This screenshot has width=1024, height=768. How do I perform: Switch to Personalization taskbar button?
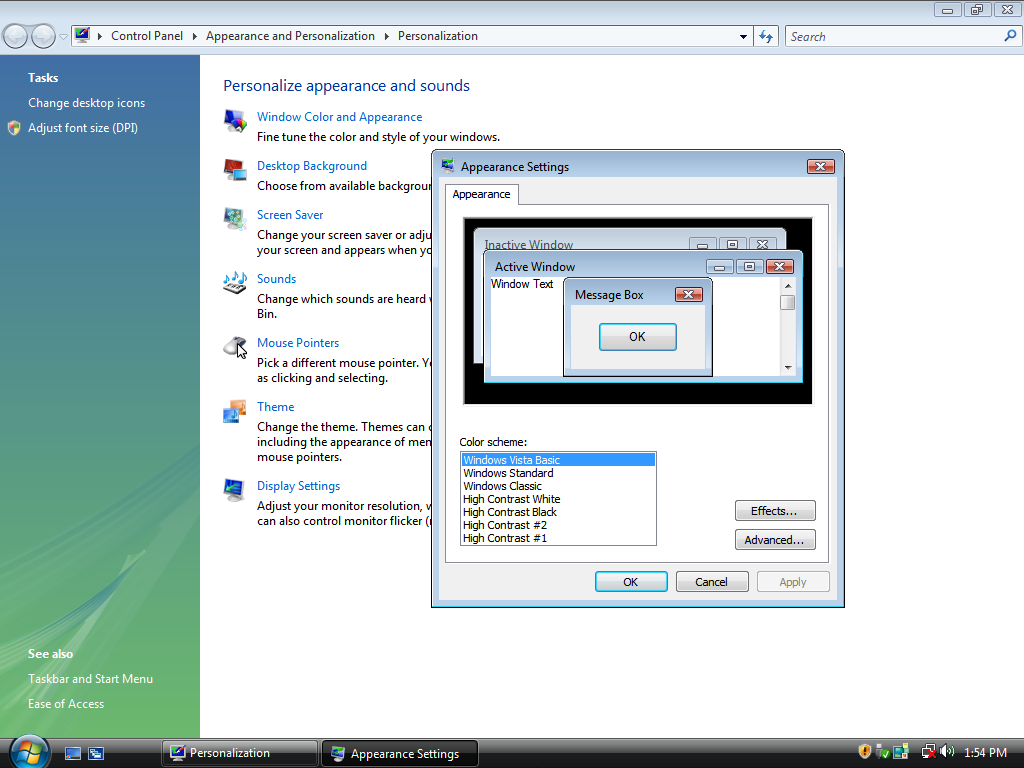(240, 753)
